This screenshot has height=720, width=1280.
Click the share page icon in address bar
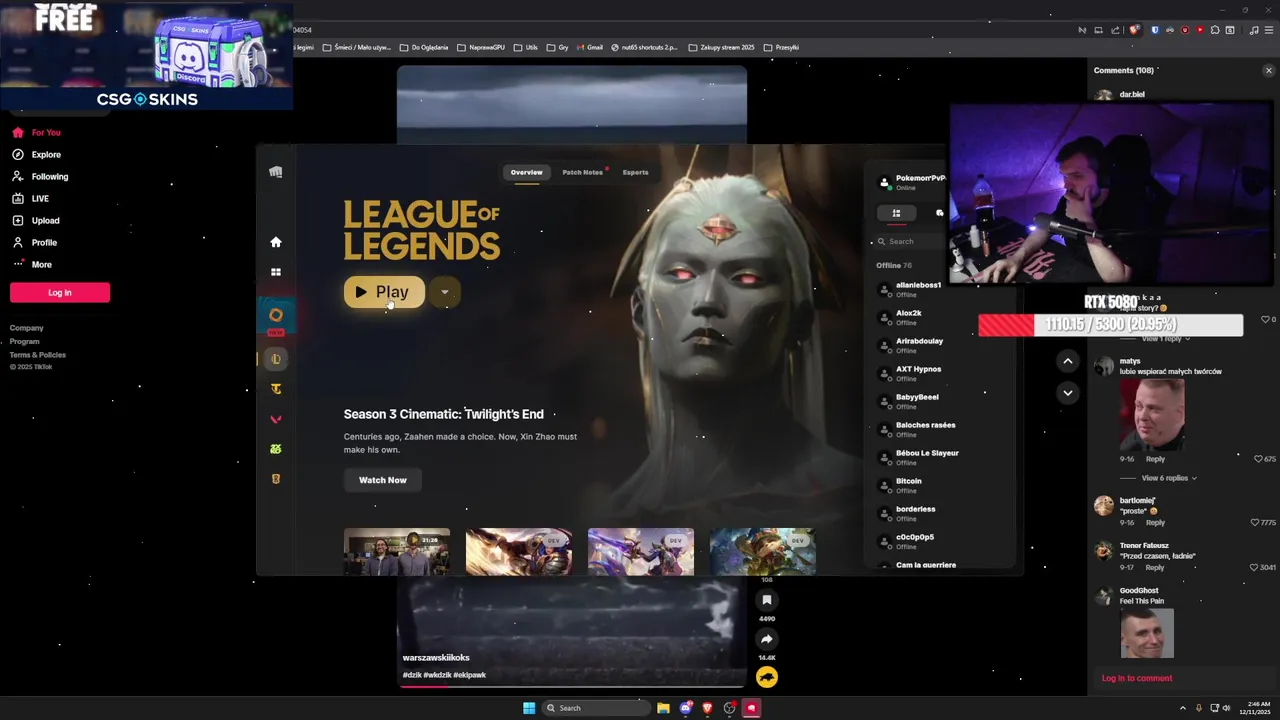[1114, 30]
